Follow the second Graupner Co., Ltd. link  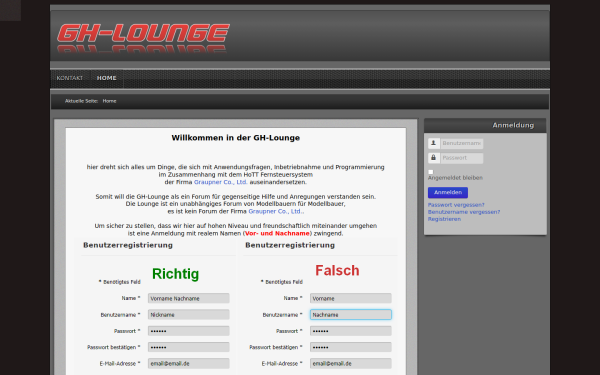276,211
